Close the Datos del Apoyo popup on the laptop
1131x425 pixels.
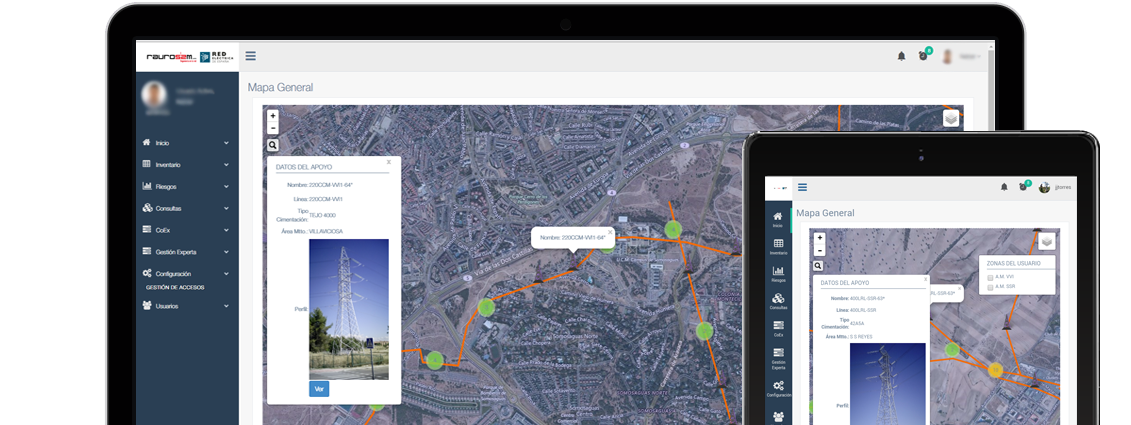click(389, 162)
